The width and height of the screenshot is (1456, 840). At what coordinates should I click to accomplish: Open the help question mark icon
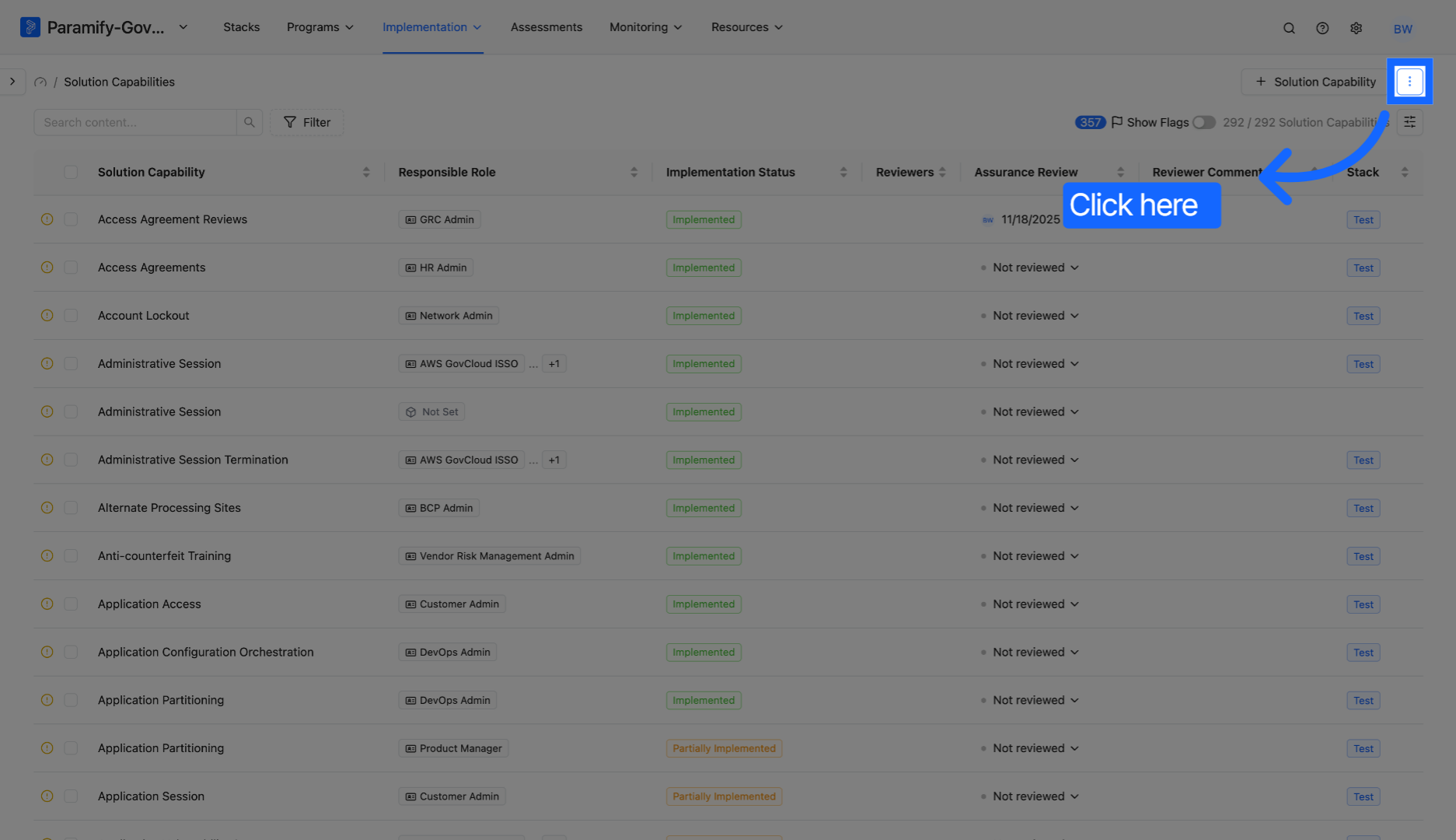1322,28
